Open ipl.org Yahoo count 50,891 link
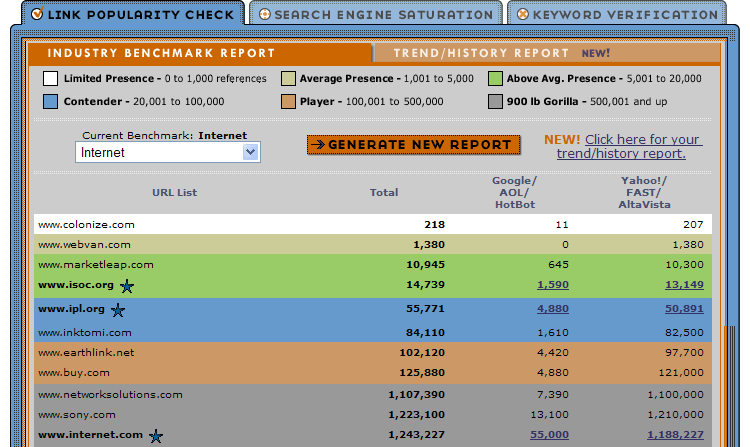 tap(683, 309)
